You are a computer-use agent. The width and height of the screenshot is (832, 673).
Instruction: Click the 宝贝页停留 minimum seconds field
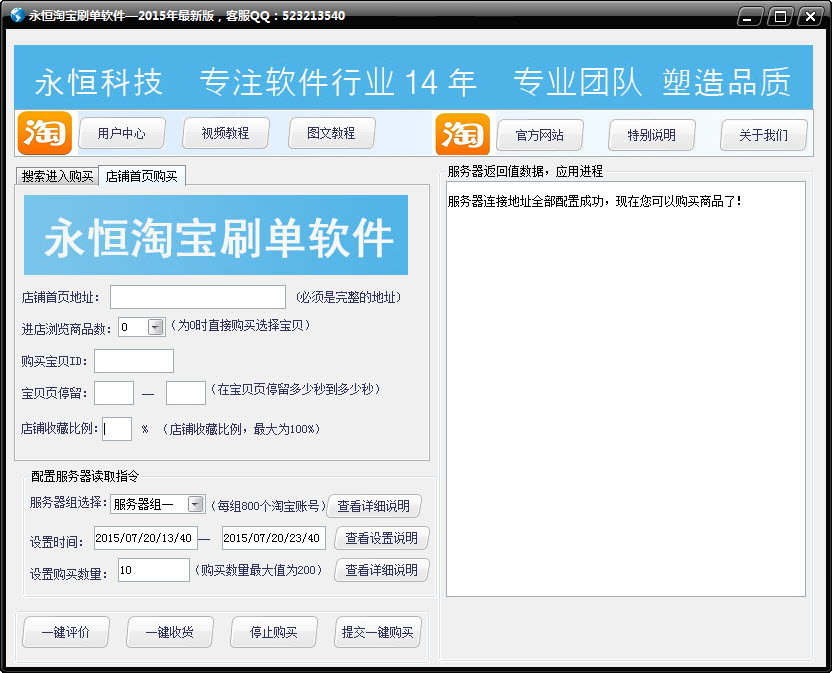[x=114, y=393]
